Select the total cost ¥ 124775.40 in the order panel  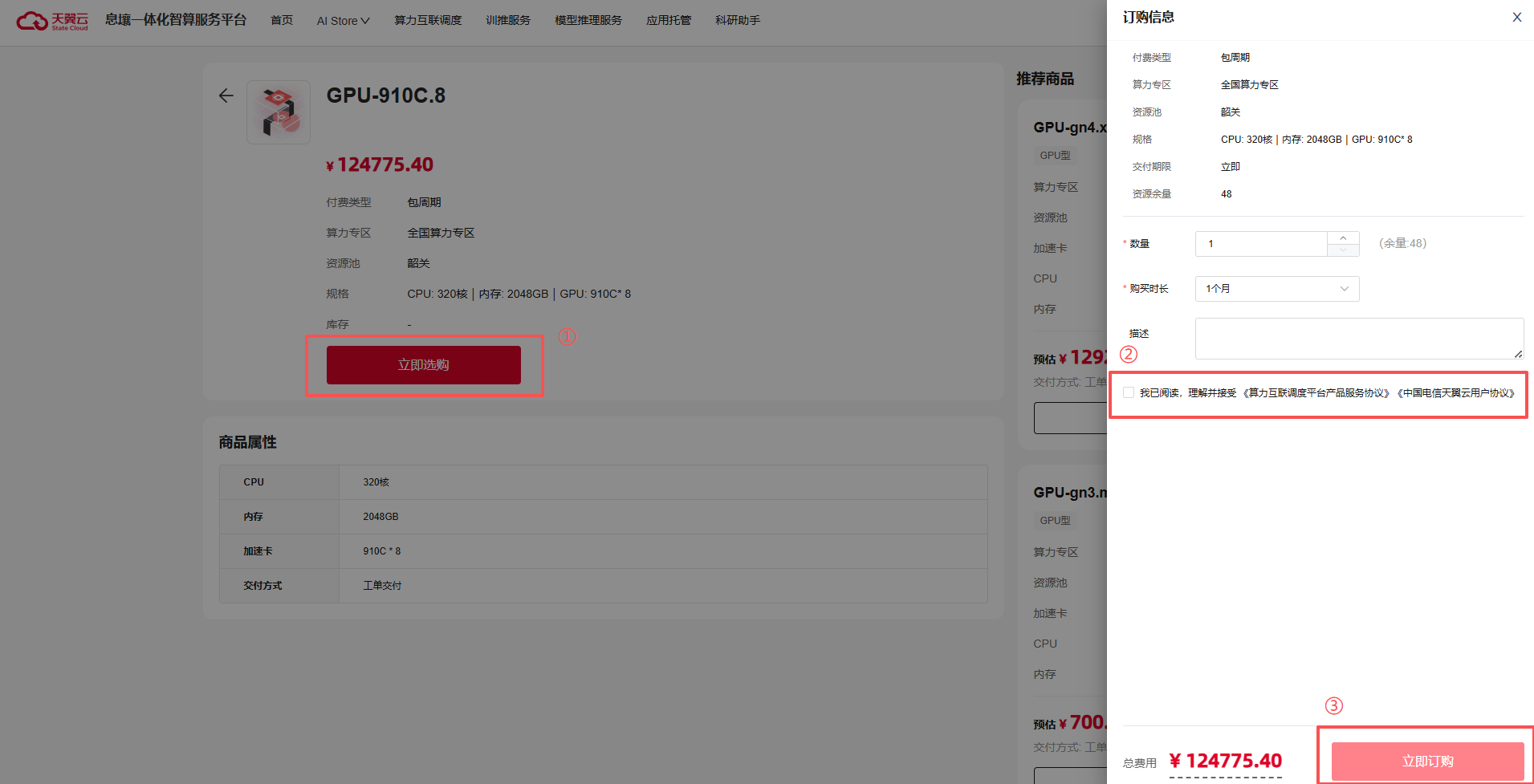click(x=1226, y=761)
